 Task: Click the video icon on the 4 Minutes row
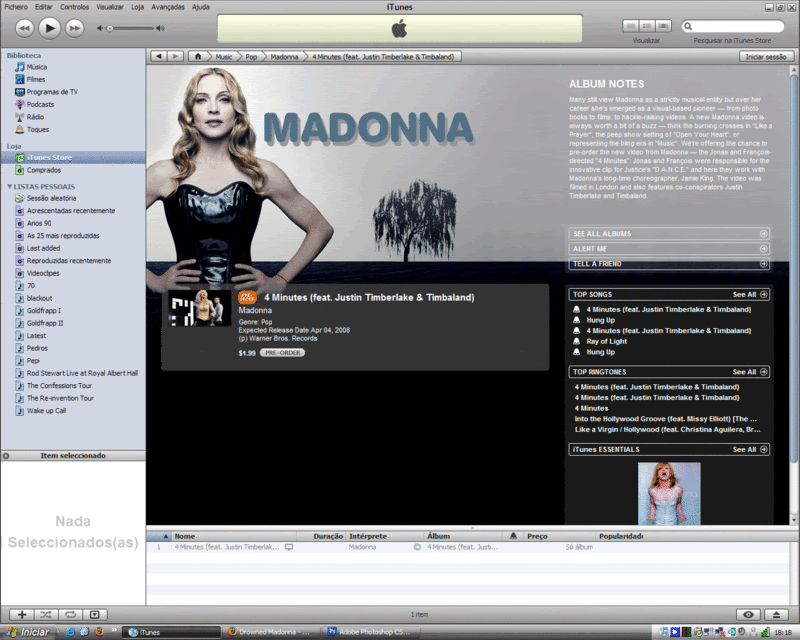coord(289,547)
